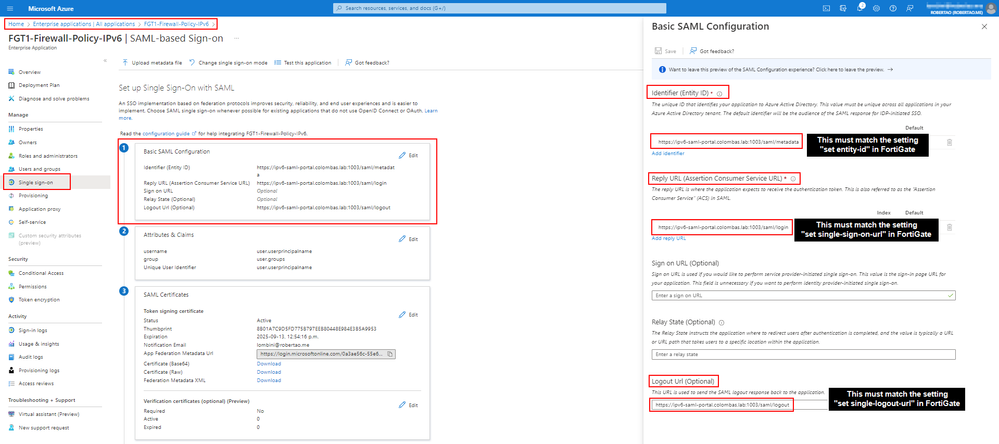Edit Verification certificates
The image size is (999, 444).
click(408, 405)
